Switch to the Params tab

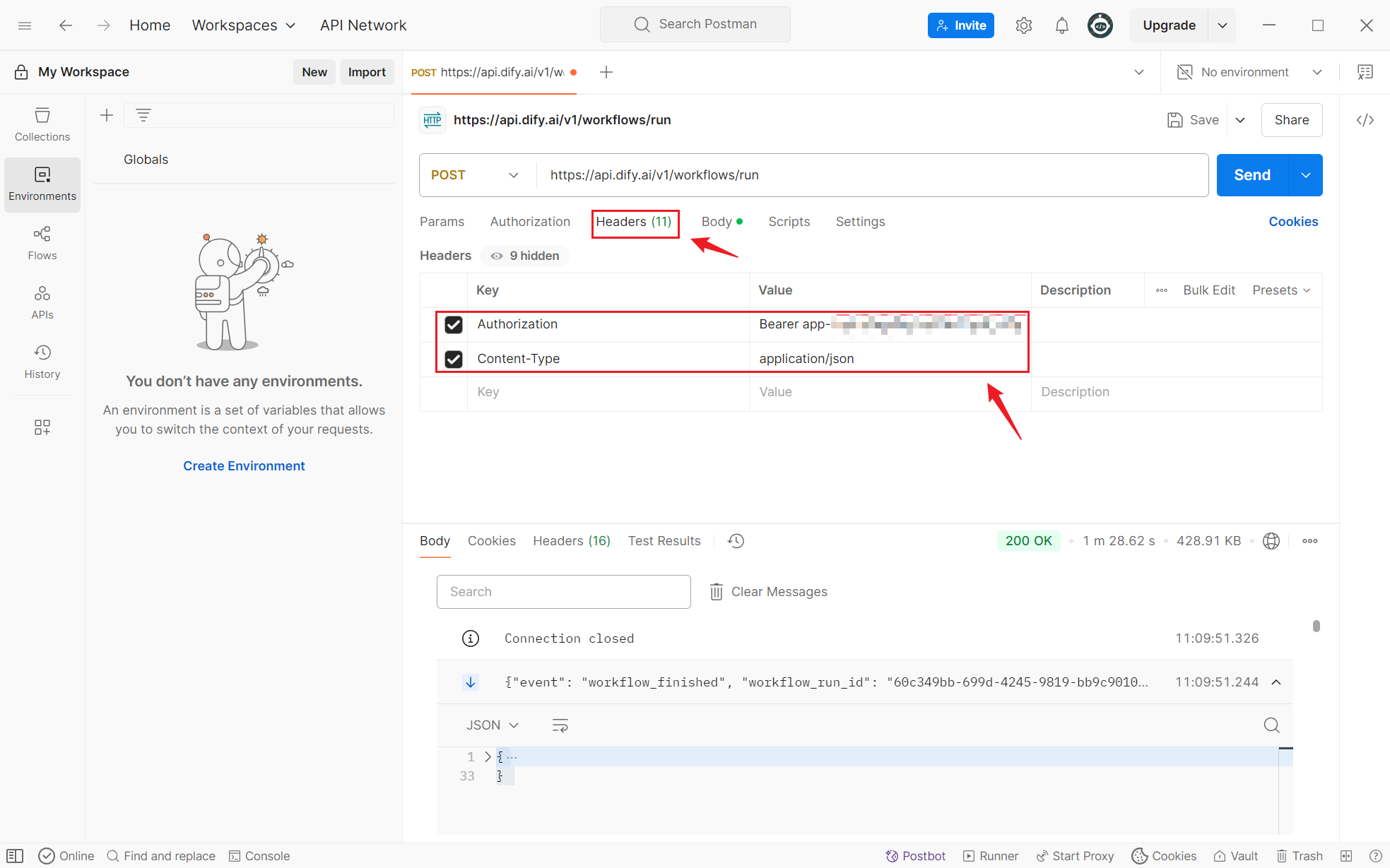442,222
